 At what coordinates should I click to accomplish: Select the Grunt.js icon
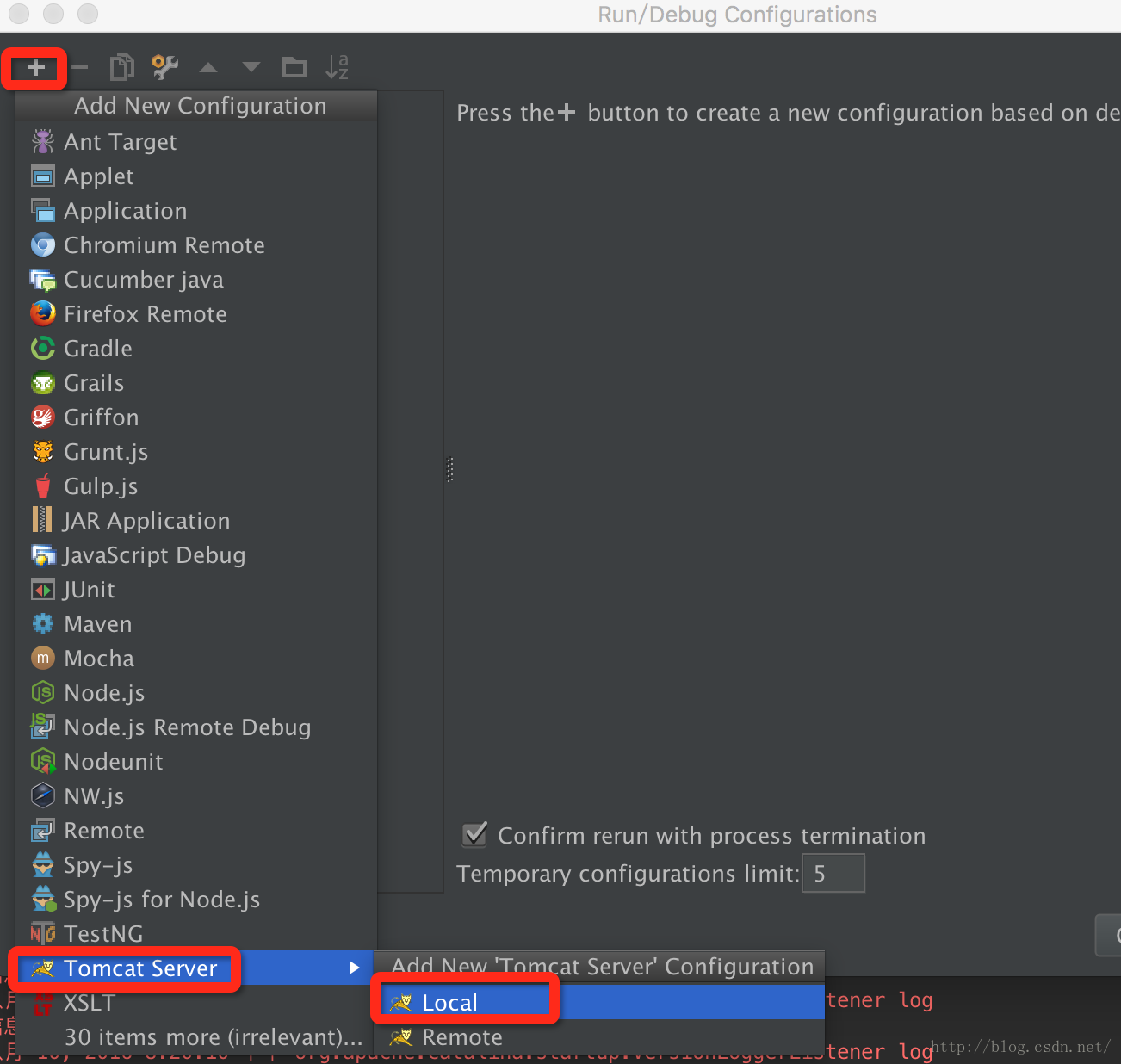tap(43, 451)
